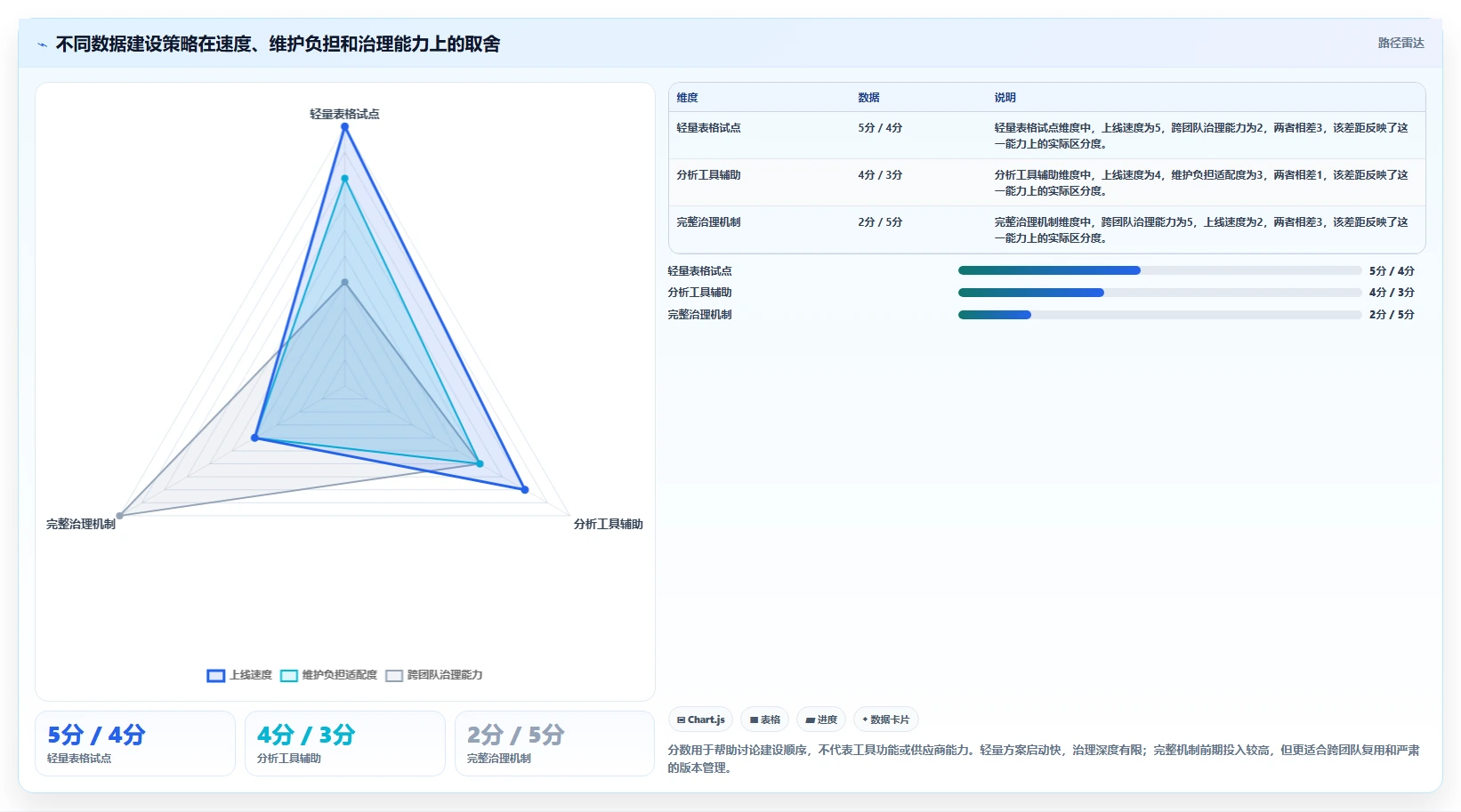This screenshot has width=1461, height=812.
Task: Click the 说明 column header
Action: point(1005,98)
